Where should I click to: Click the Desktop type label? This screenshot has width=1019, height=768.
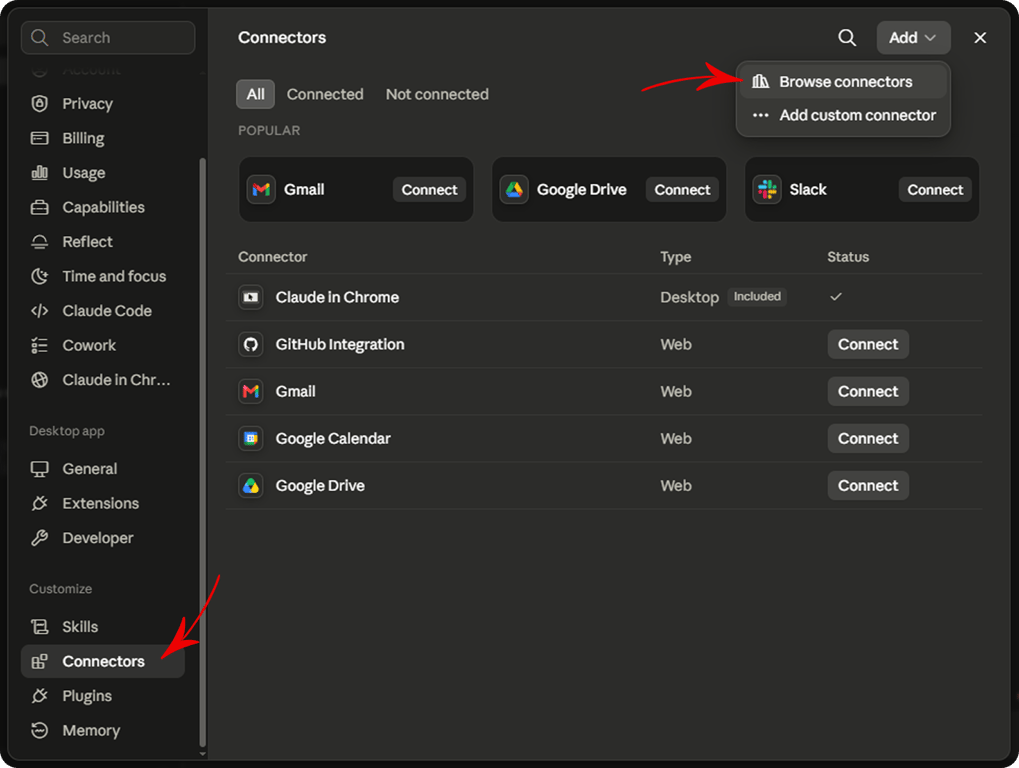[x=690, y=298]
